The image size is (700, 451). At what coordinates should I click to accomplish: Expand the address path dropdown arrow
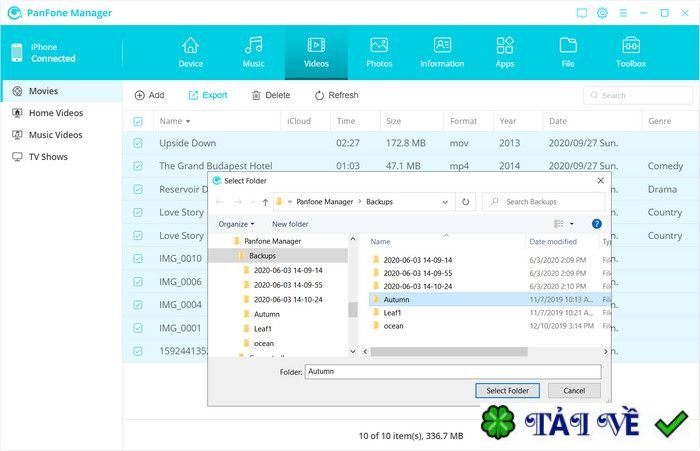tap(445, 202)
